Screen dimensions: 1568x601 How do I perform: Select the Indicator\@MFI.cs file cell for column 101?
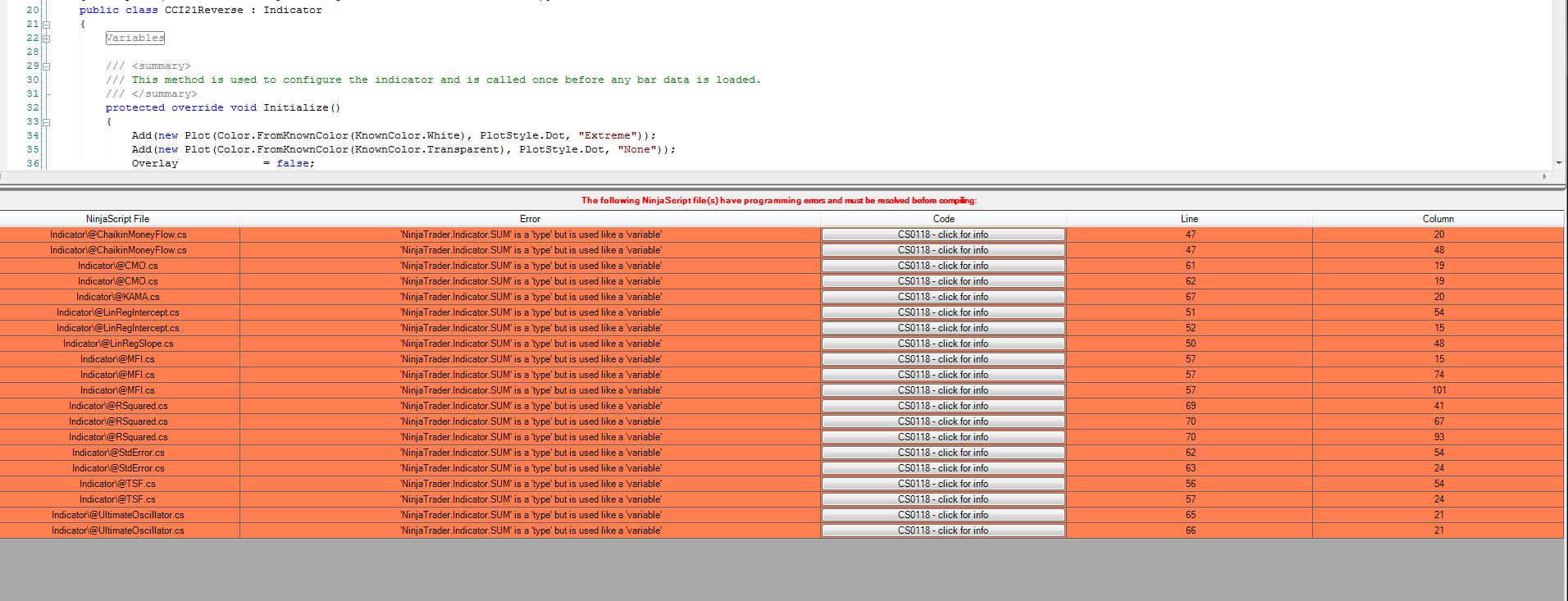click(118, 390)
